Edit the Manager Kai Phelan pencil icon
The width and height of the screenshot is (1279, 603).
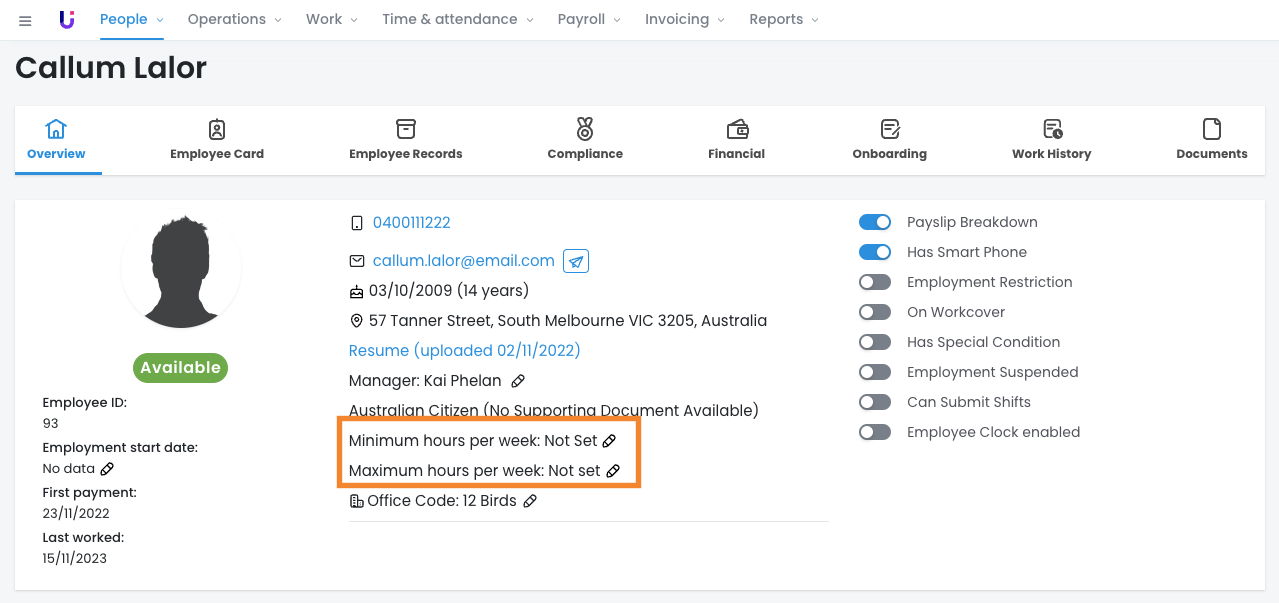tap(518, 381)
